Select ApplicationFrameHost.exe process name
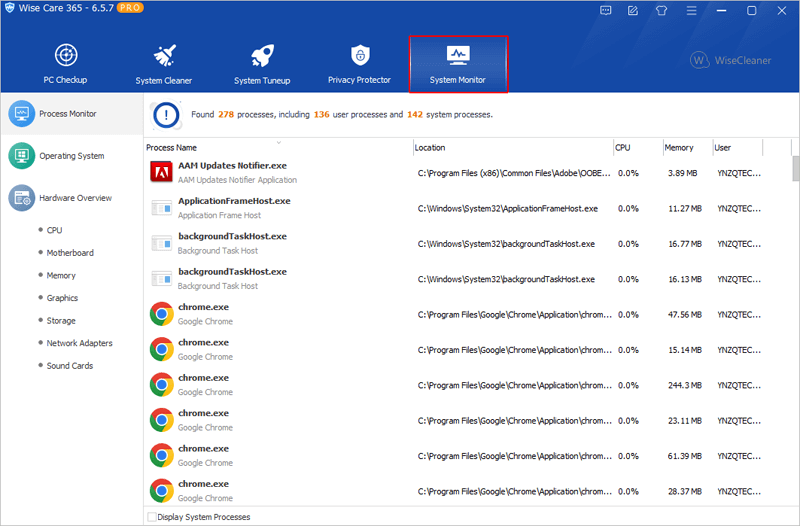Viewport: 800px width, 526px height. click(234, 201)
